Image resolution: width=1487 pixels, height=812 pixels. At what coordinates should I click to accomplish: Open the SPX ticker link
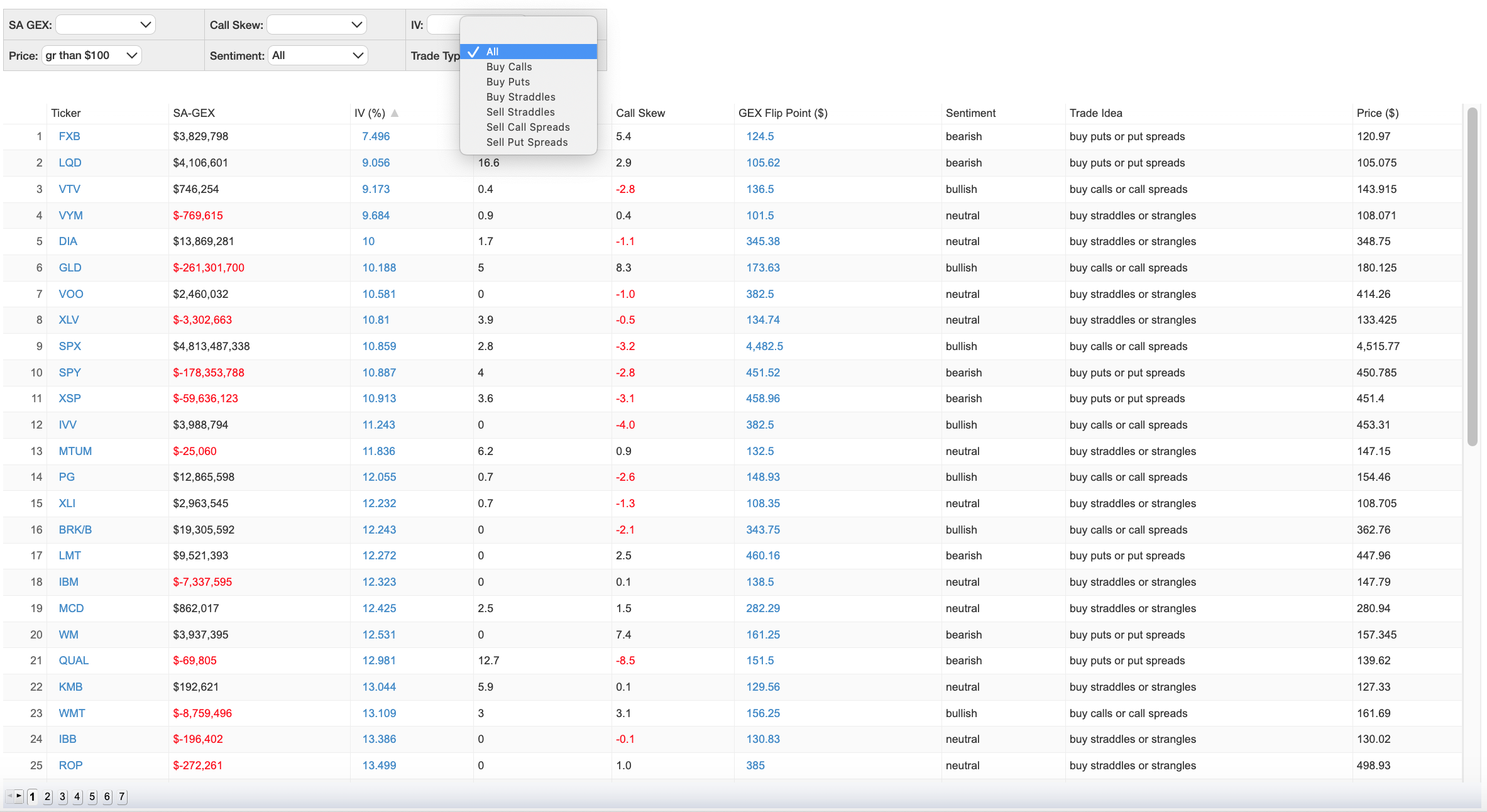point(70,346)
